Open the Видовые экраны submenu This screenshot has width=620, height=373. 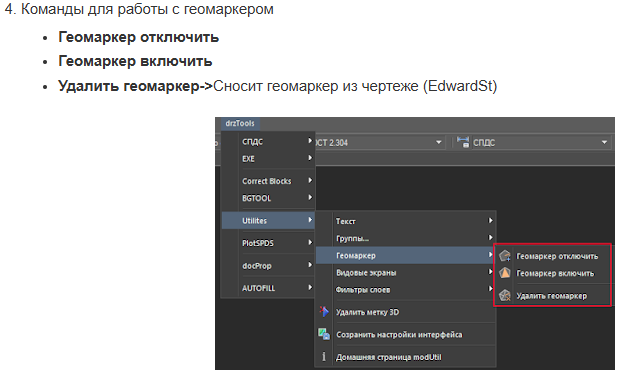(x=405, y=273)
